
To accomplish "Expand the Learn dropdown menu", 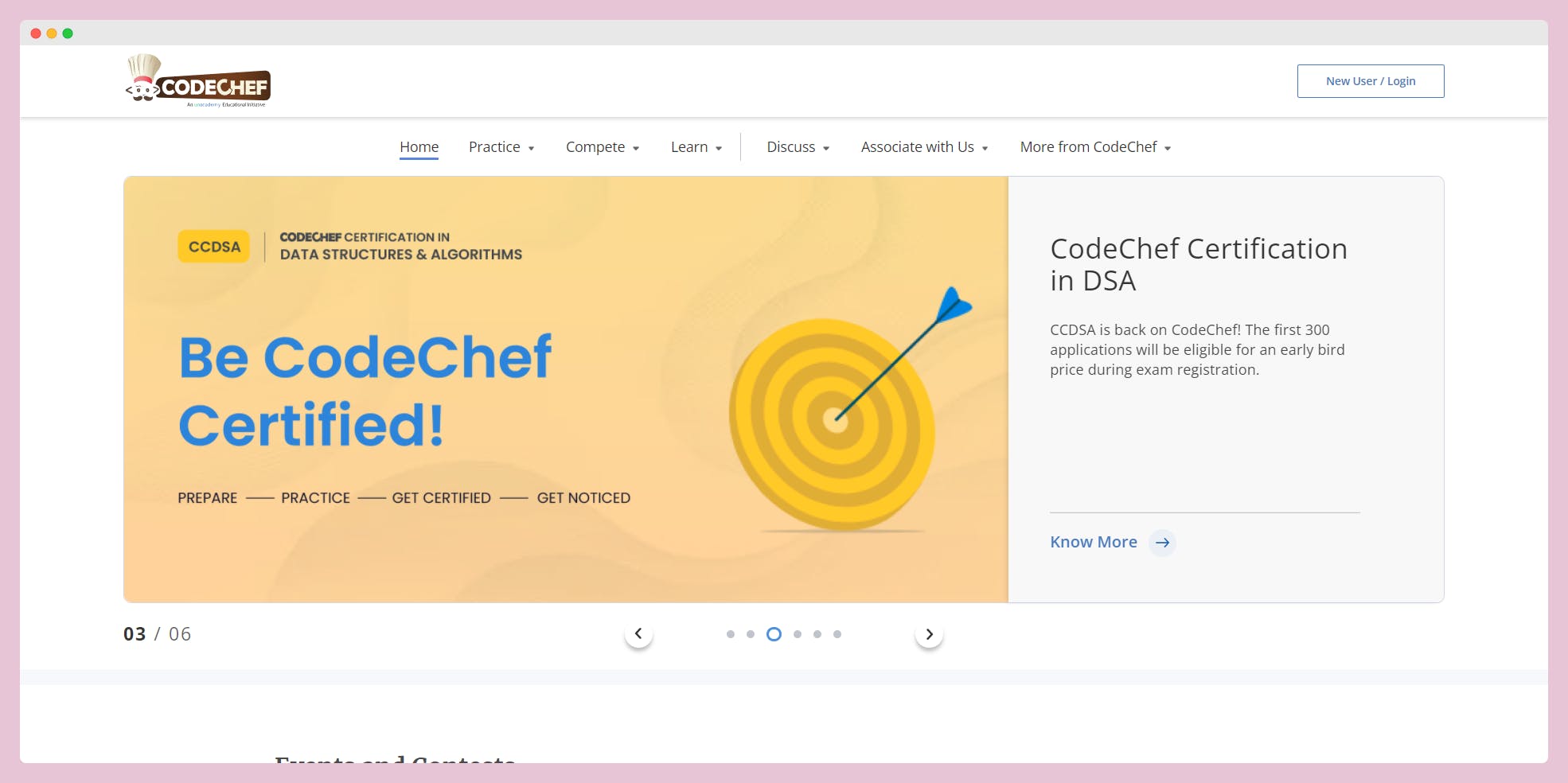I will point(696,147).
